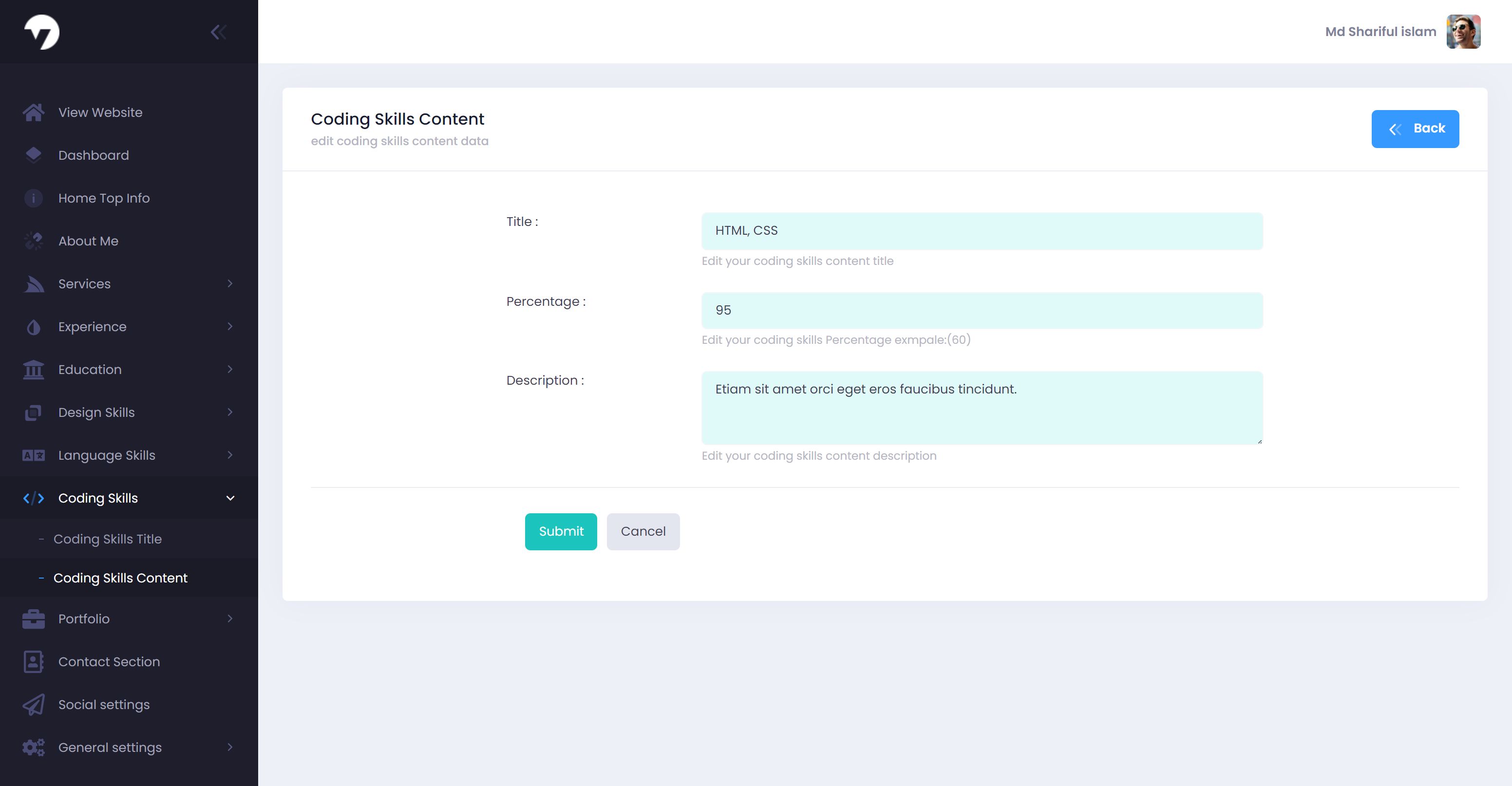Open the Coding Skills Title submenu item
This screenshot has height=786, width=1512.
108,539
